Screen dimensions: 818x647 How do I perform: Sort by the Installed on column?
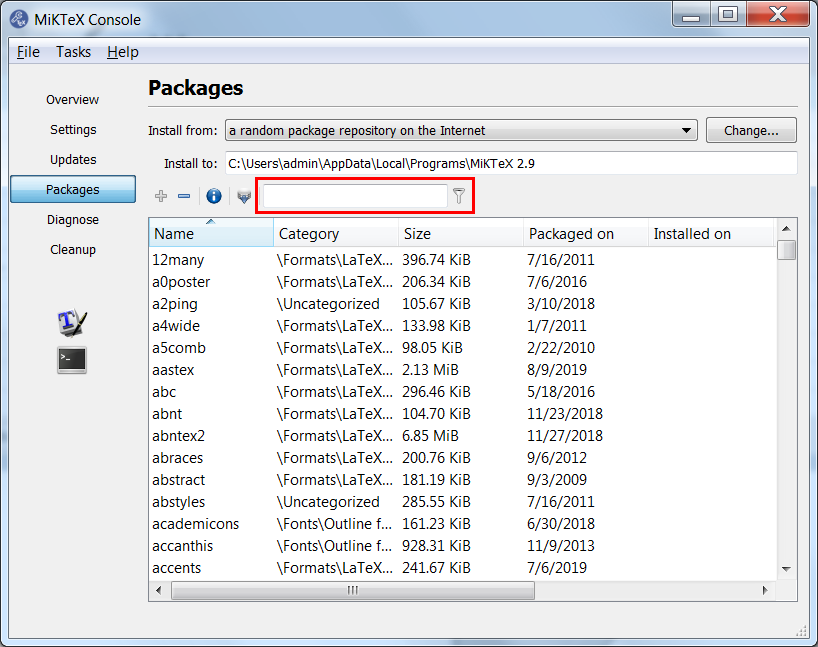pyautogui.click(x=711, y=233)
